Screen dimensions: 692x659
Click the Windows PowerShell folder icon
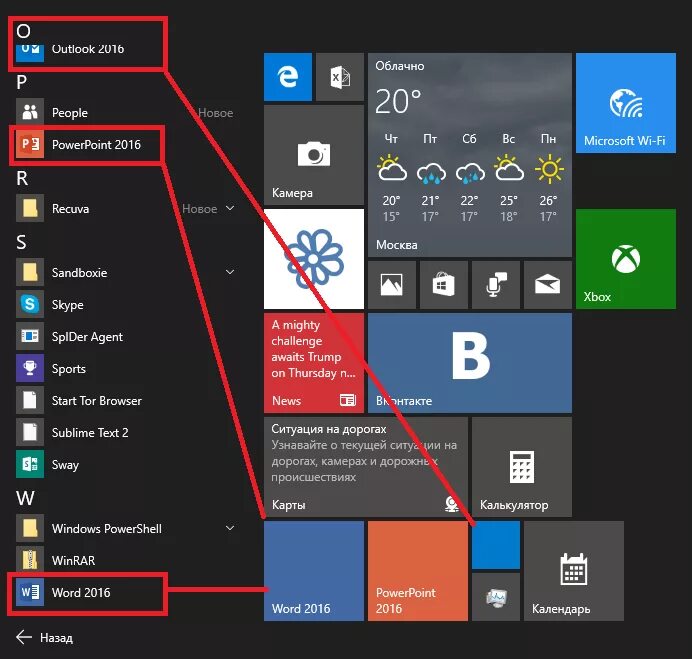pos(30,528)
